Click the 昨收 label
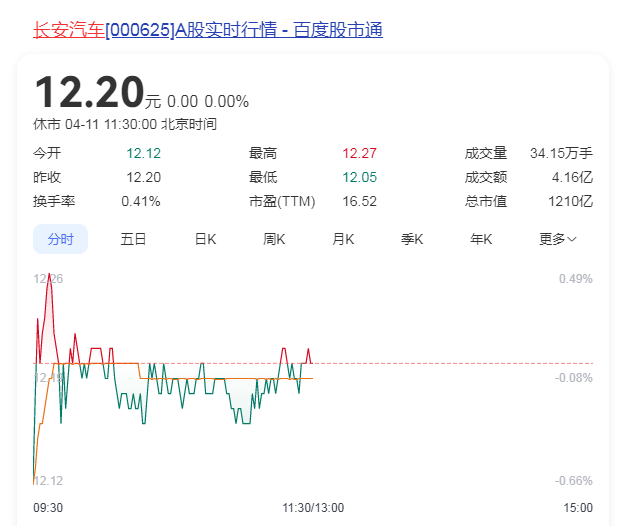Screen dimensions: 621x526 pos(47,177)
